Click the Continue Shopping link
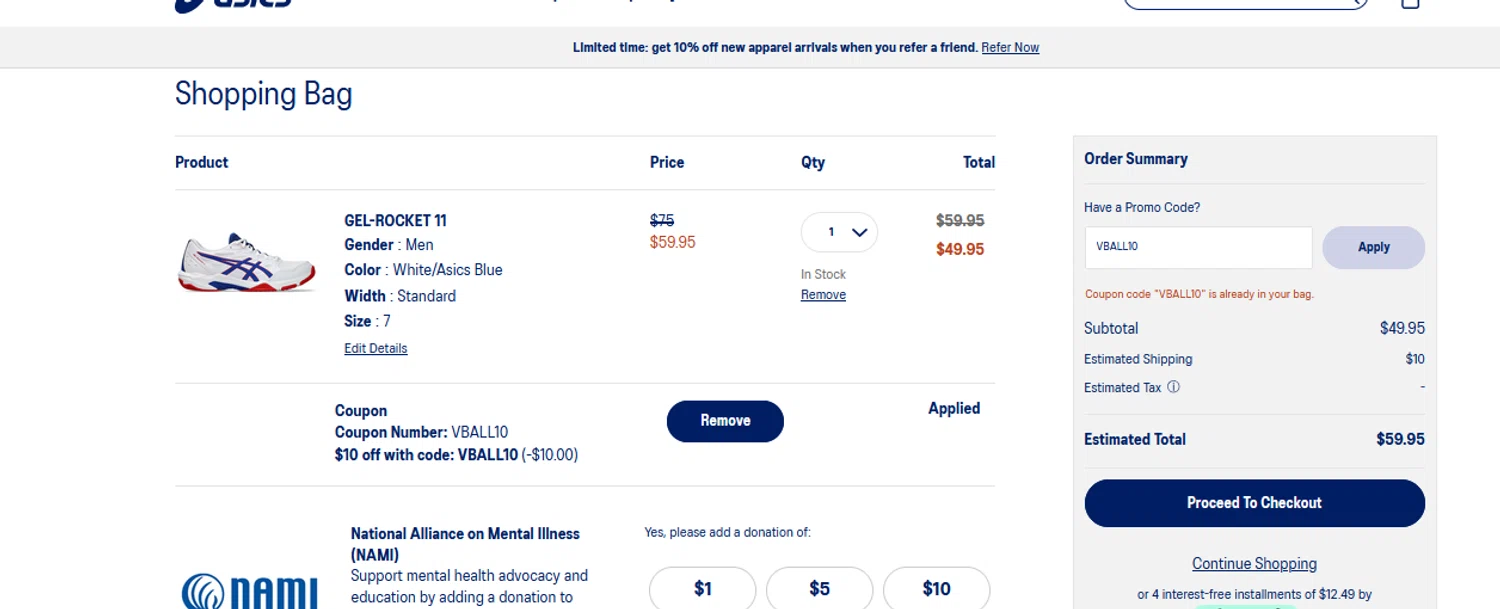This screenshot has width=1500, height=609. (x=1254, y=564)
